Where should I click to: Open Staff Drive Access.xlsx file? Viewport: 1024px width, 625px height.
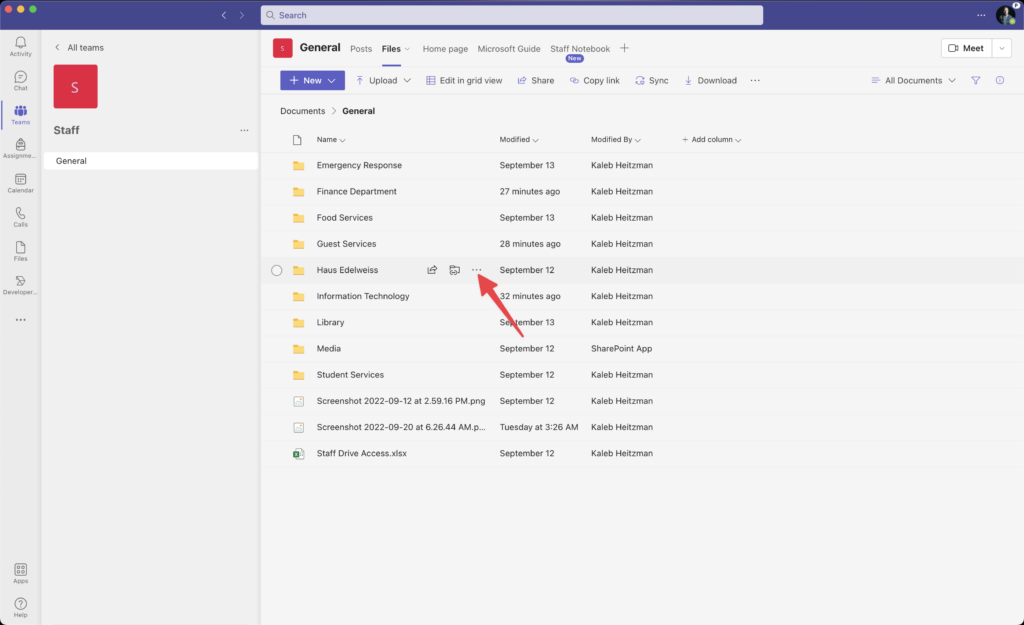coord(362,453)
